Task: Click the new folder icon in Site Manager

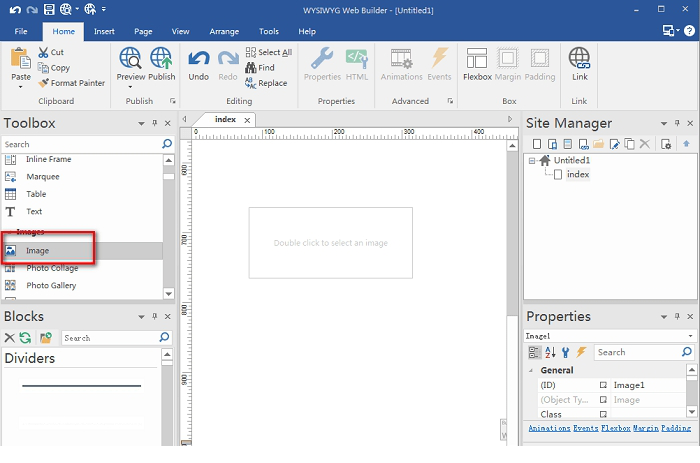Action: [x=598, y=144]
